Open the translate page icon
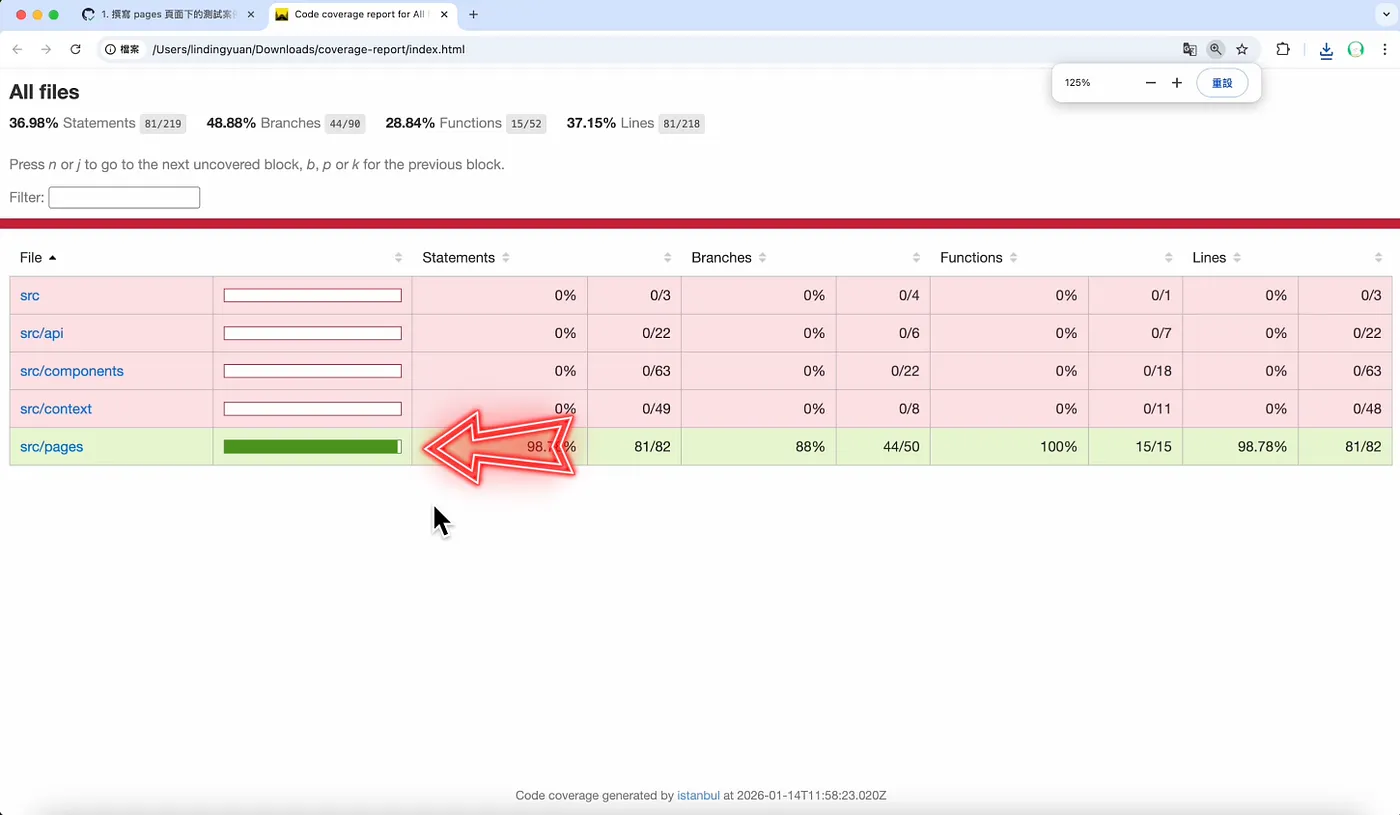 [1189, 49]
